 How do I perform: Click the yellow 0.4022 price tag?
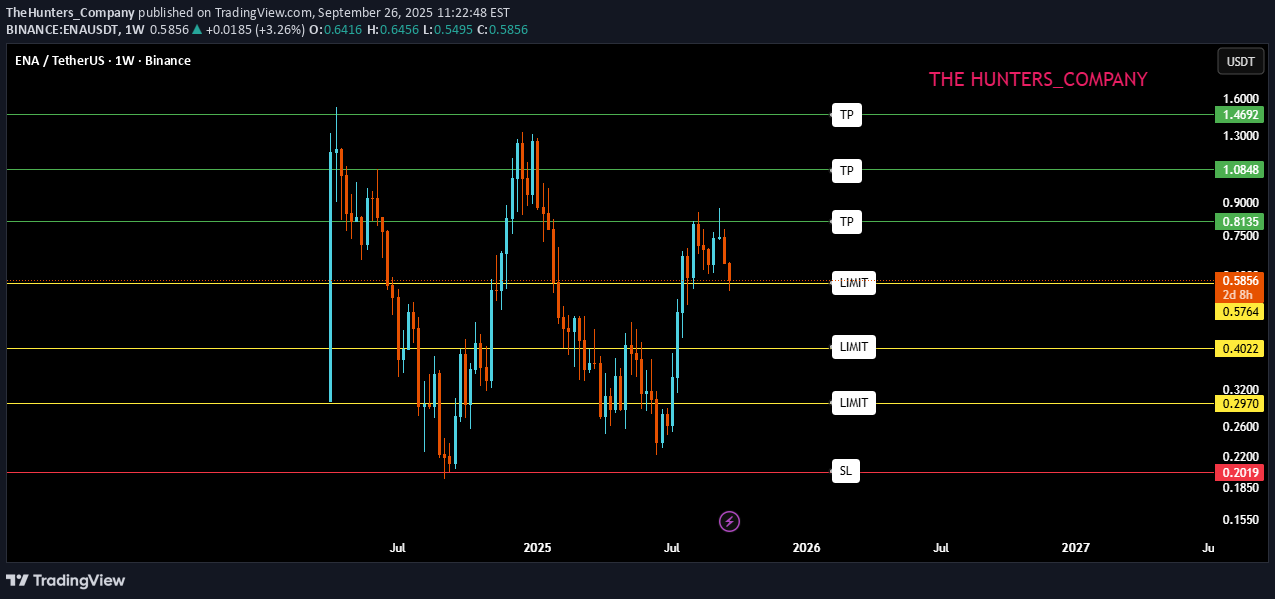point(1240,349)
